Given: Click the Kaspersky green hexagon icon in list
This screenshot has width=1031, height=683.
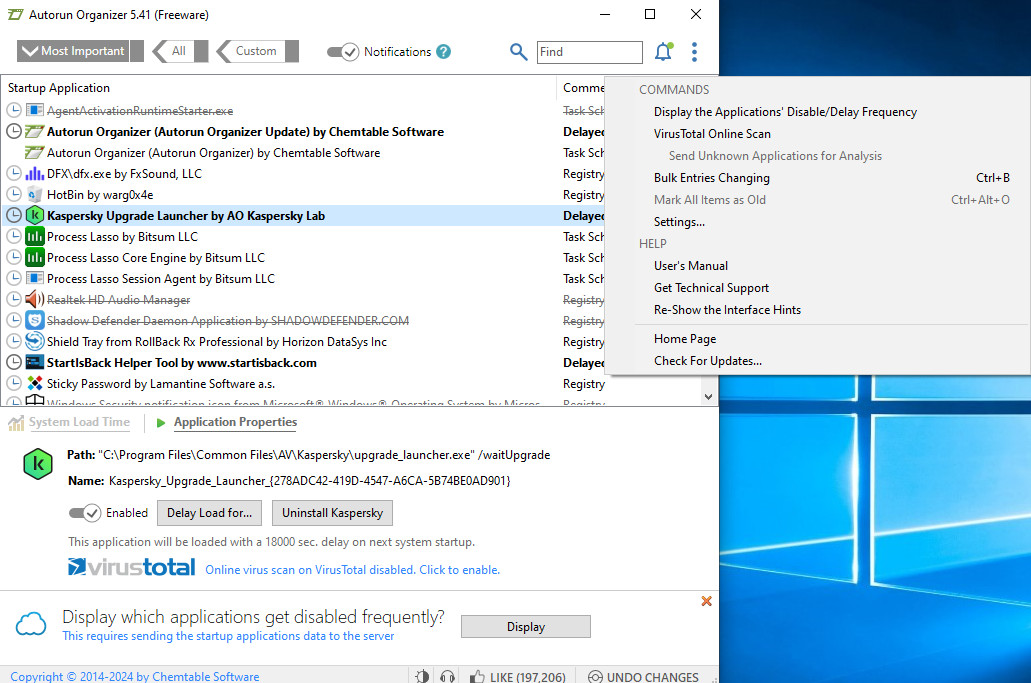Looking at the screenshot, I should (35, 215).
